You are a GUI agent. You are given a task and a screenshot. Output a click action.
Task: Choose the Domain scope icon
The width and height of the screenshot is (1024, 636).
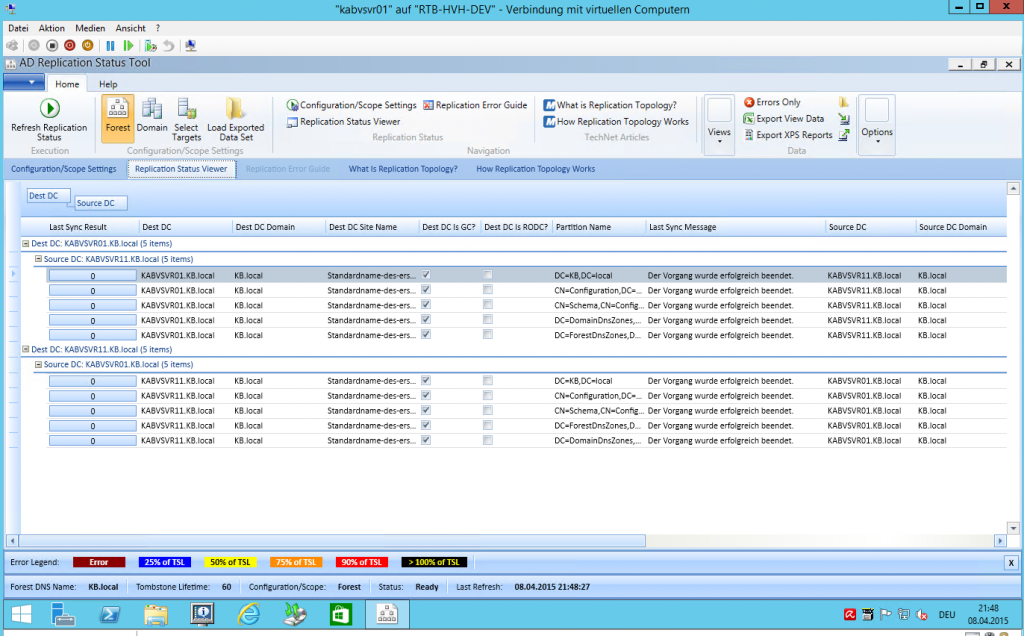(152, 118)
